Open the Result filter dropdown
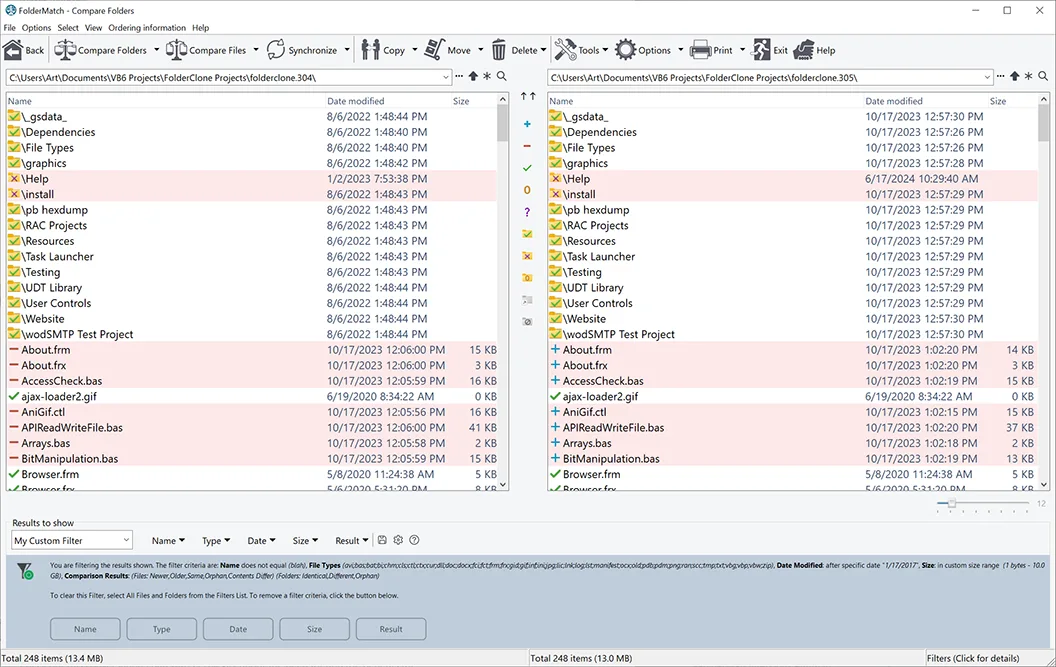Screen dimensions: 1056x667 [x=352, y=540]
